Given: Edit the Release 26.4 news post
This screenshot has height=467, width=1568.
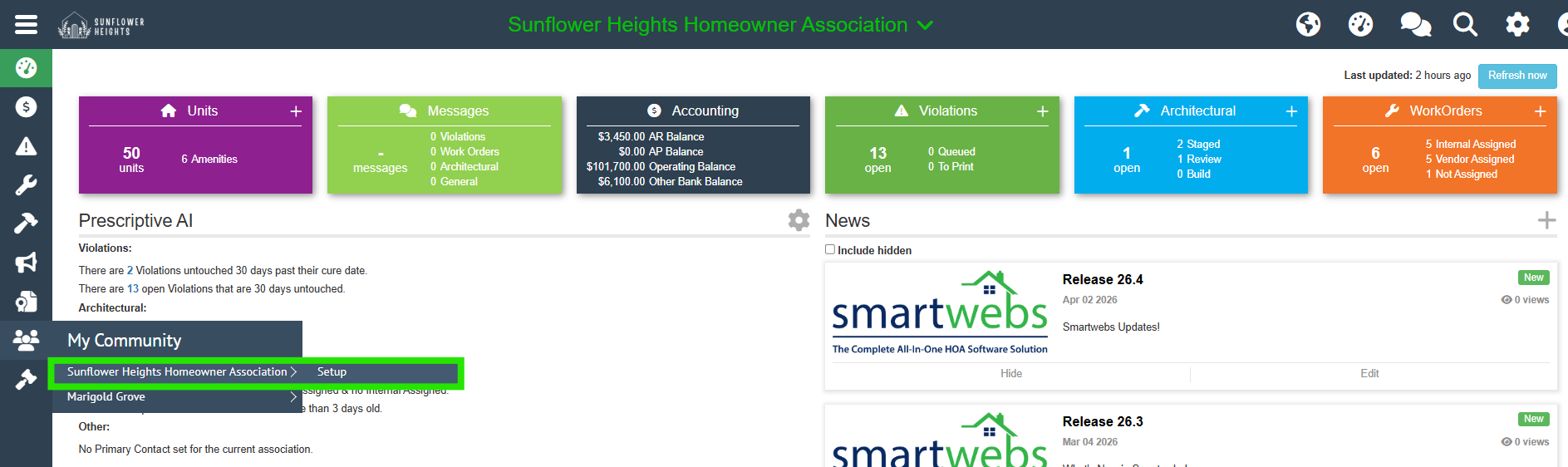Looking at the screenshot, I should click(1369, 374).
